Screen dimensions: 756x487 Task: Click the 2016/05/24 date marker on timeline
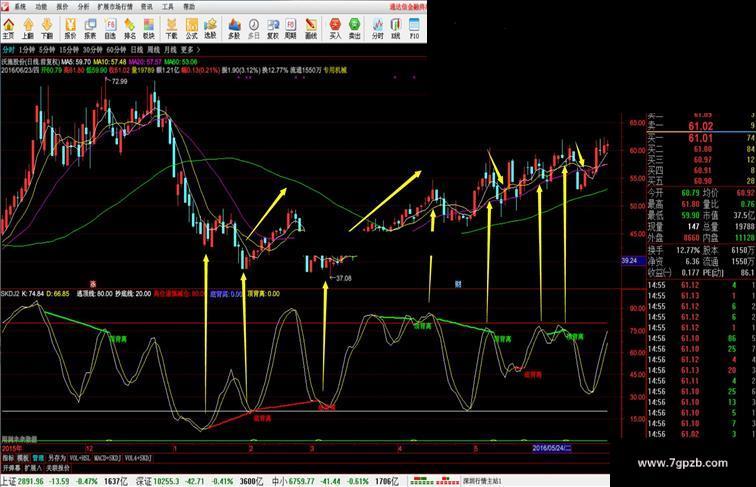(x=552, y=448)
